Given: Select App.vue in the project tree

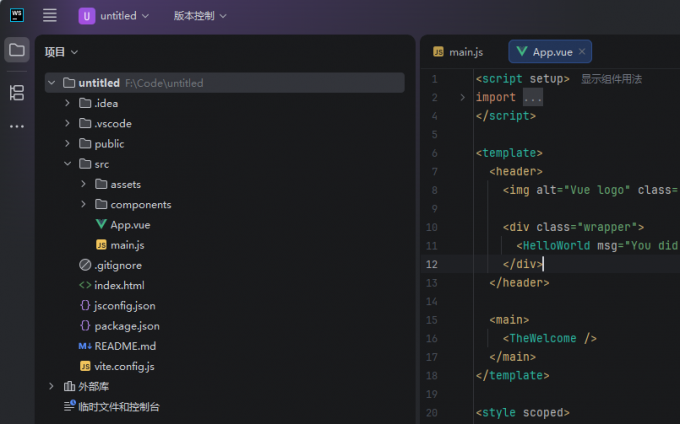Looking at the screenshot, I should [x=130, y=225].
